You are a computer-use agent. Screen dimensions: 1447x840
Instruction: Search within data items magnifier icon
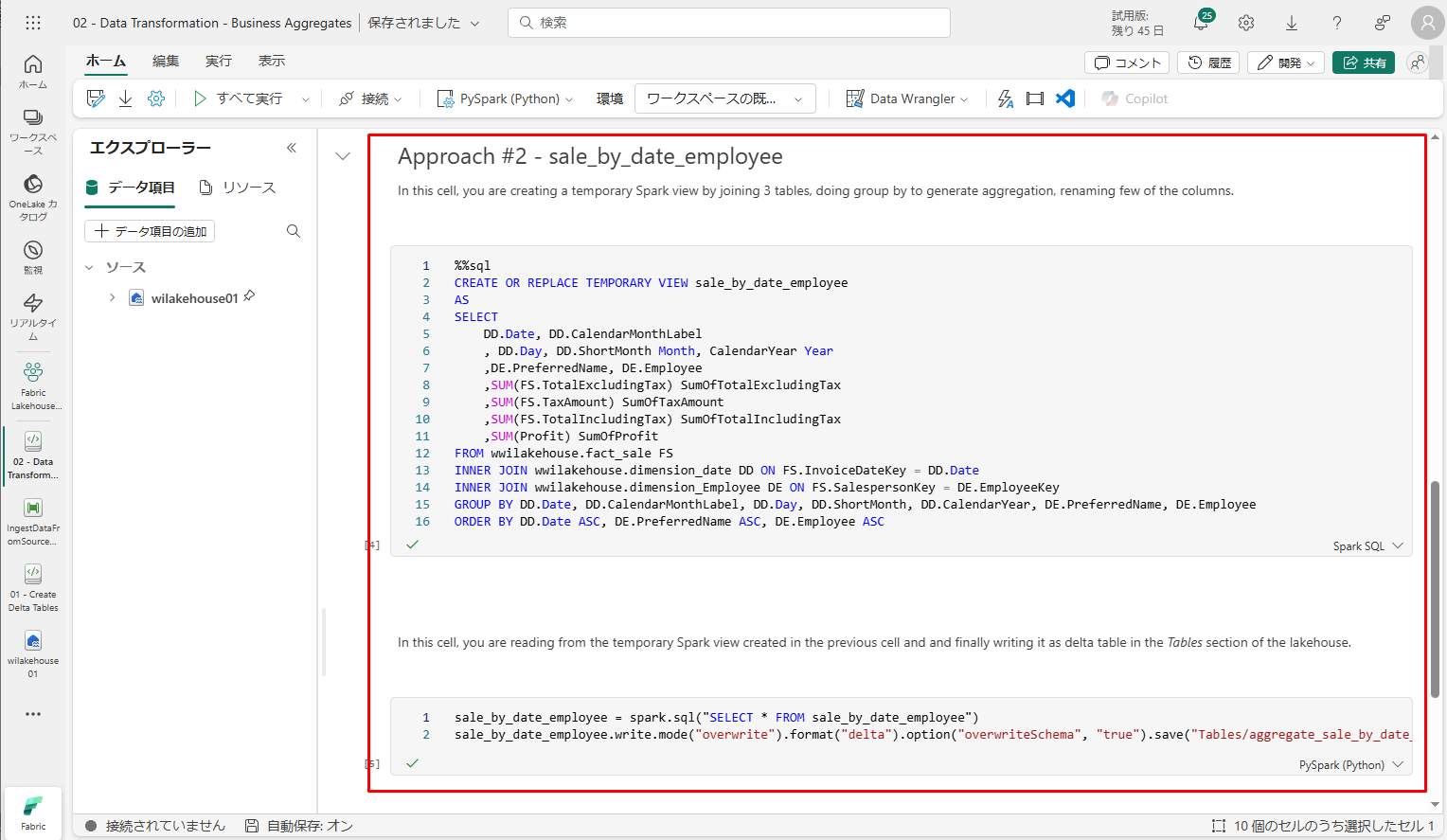pyautogui.click(x=294, y=231)
